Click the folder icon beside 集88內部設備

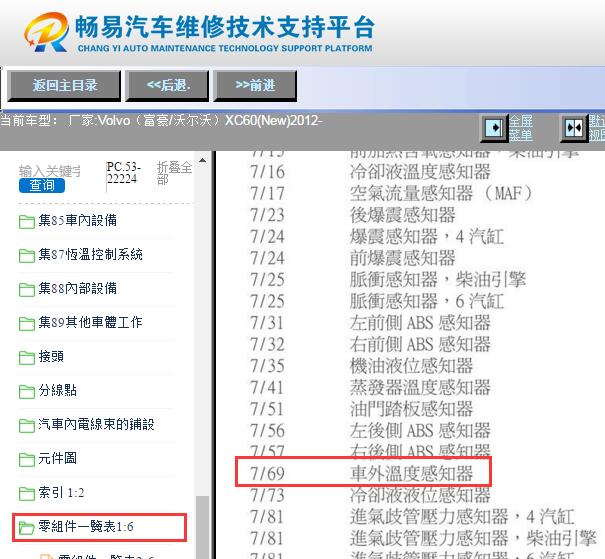click(x=27, y=290)
